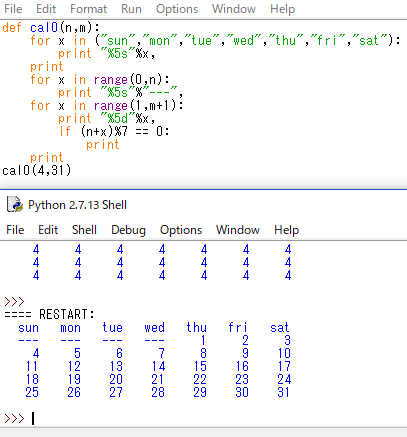This screenshot has width=407, height=437.
Task: Open the Shell menu
Action: coord(84,230)
